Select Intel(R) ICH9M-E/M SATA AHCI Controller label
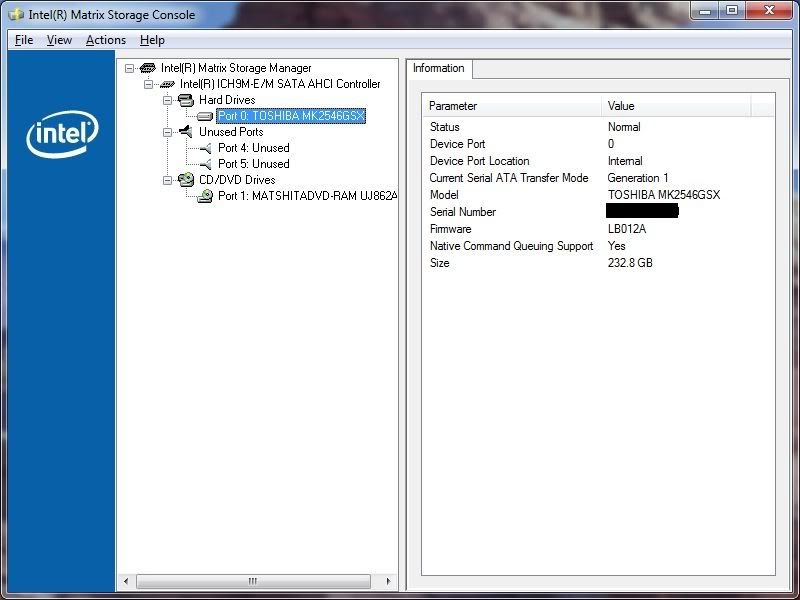This screenshot has width=800, height=600. tap(280, 84)
